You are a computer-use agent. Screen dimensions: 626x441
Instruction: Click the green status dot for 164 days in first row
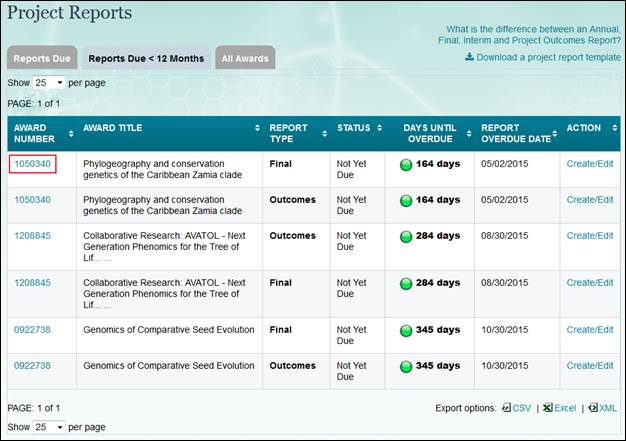(x=406, y=164)
